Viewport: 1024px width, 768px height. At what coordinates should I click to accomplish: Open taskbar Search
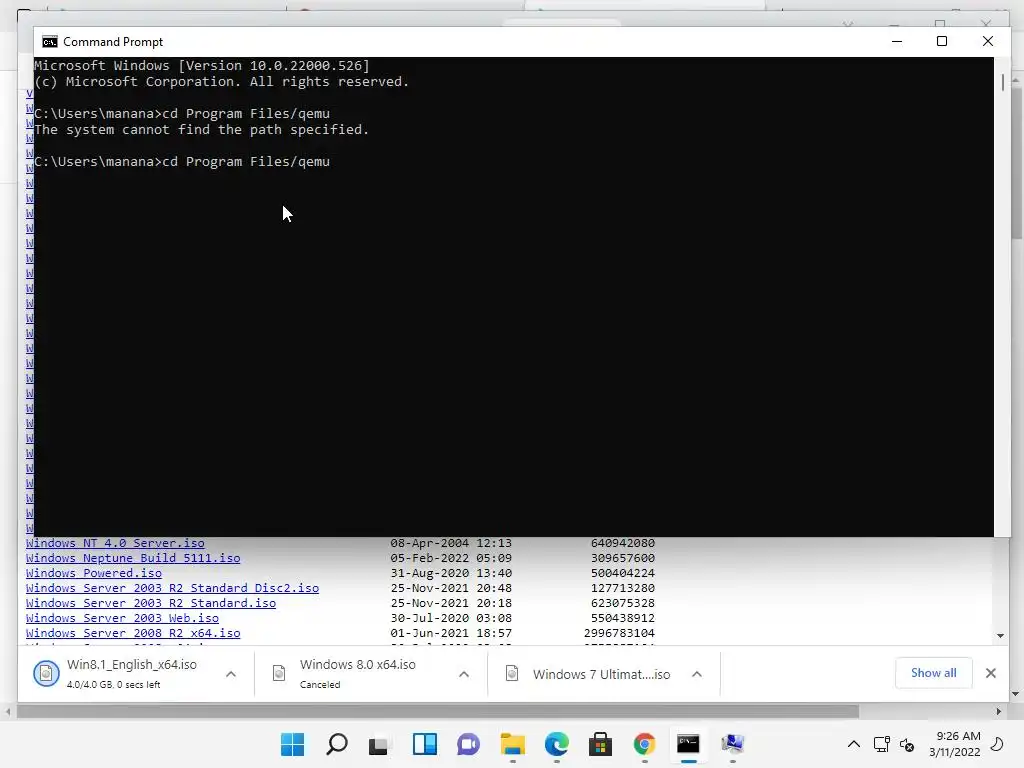336,744
